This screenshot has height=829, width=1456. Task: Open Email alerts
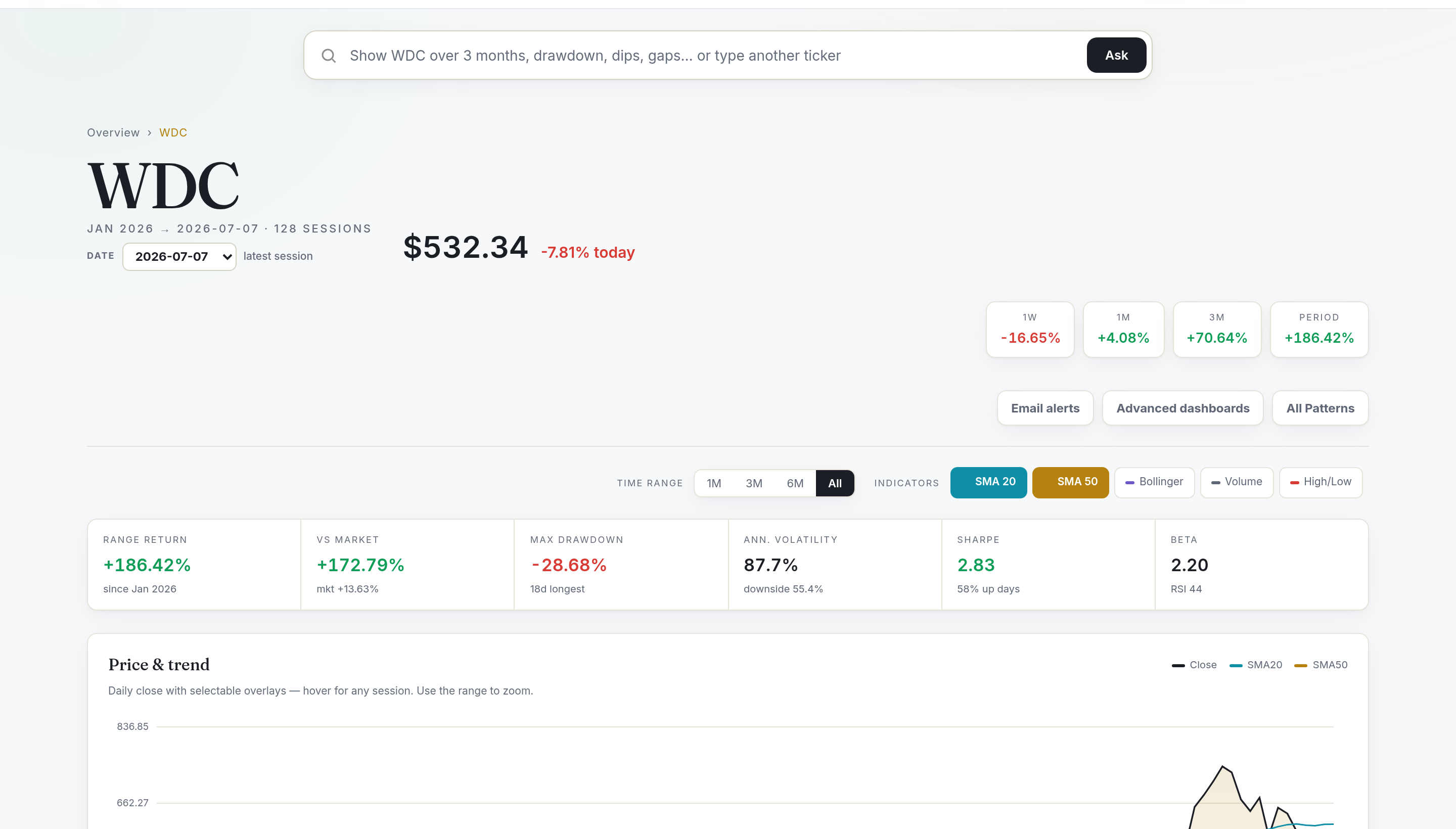pyautogui.click(x=1045, y=408)
